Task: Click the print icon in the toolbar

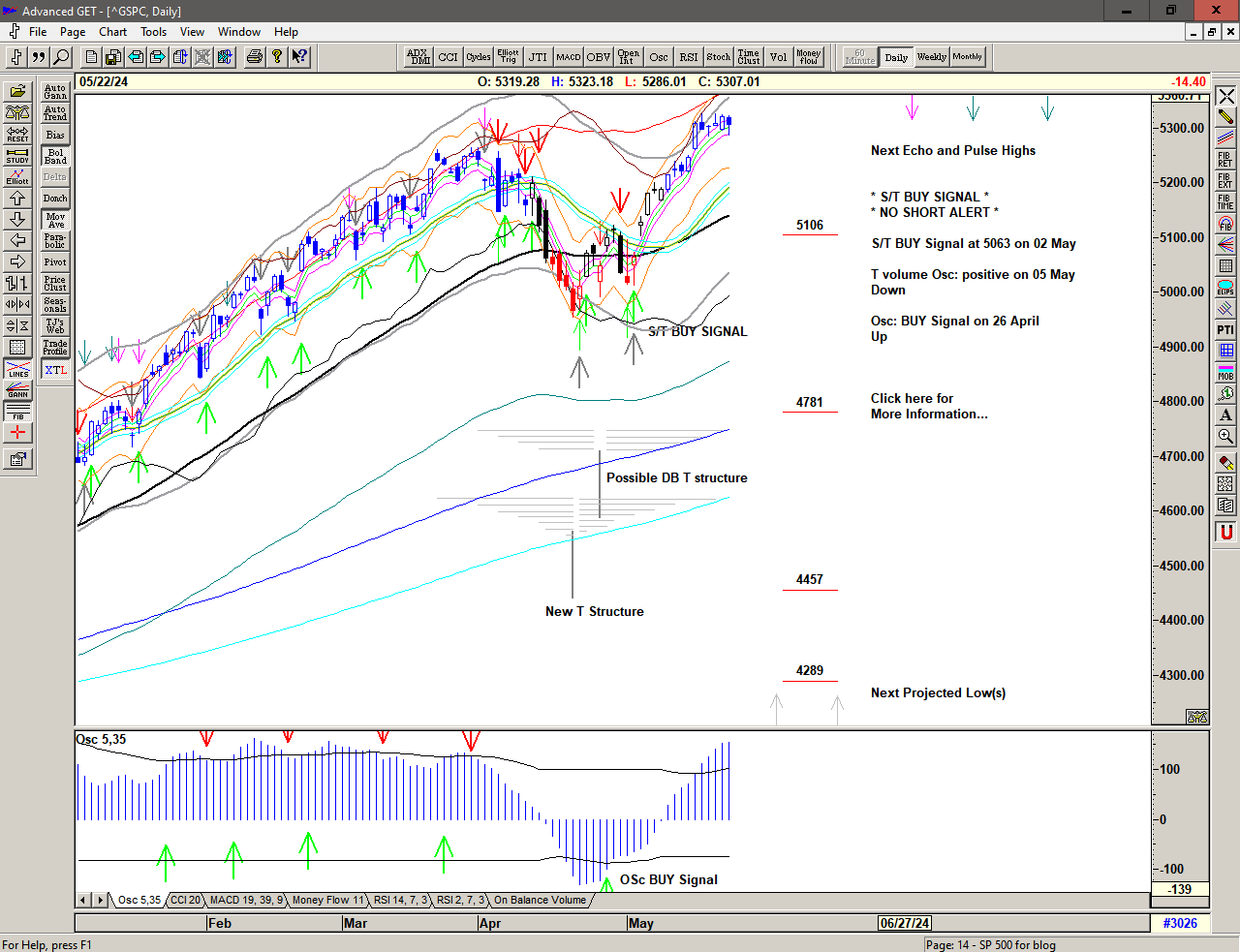Action: [254, 57]
